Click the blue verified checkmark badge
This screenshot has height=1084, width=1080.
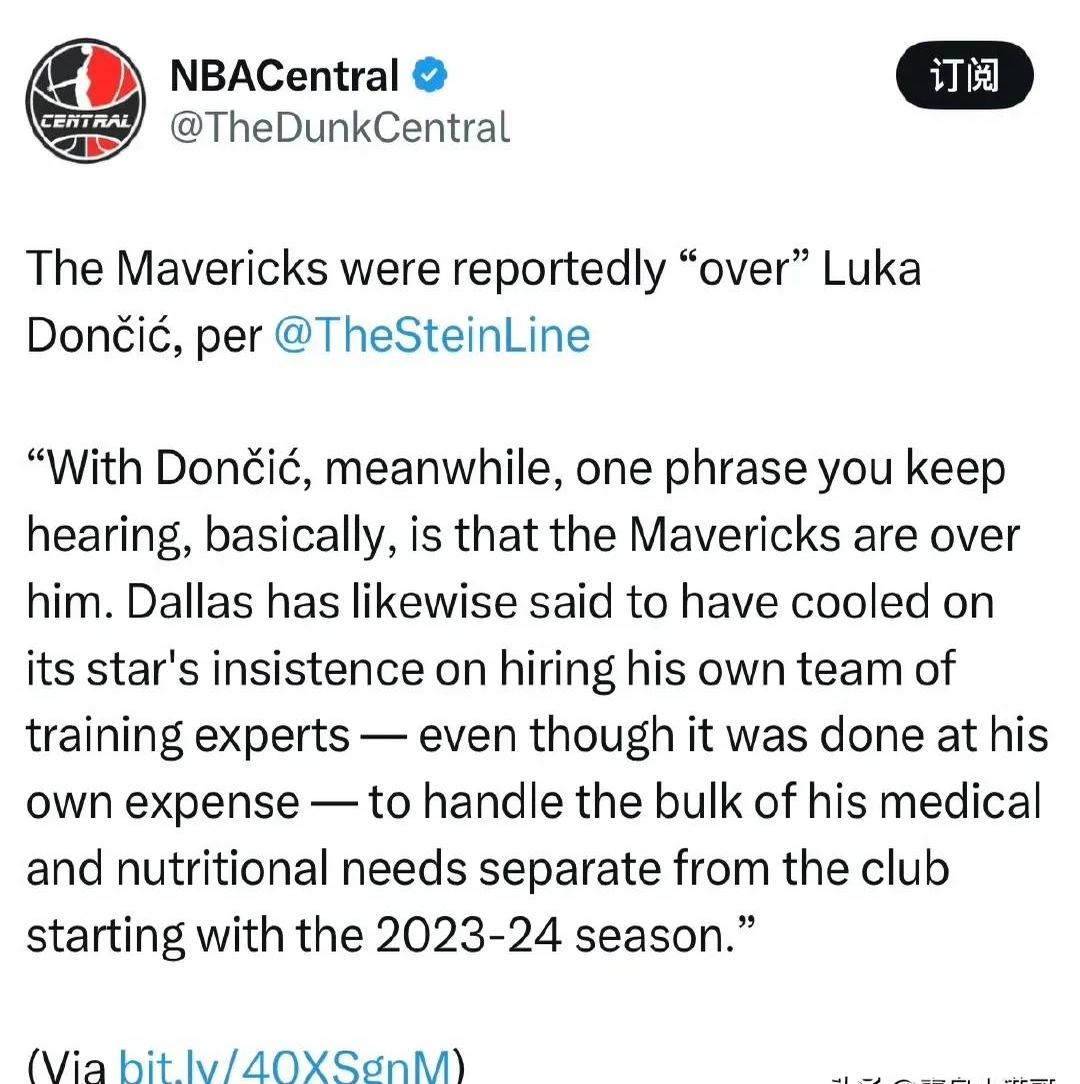click(x=430, y=75)
